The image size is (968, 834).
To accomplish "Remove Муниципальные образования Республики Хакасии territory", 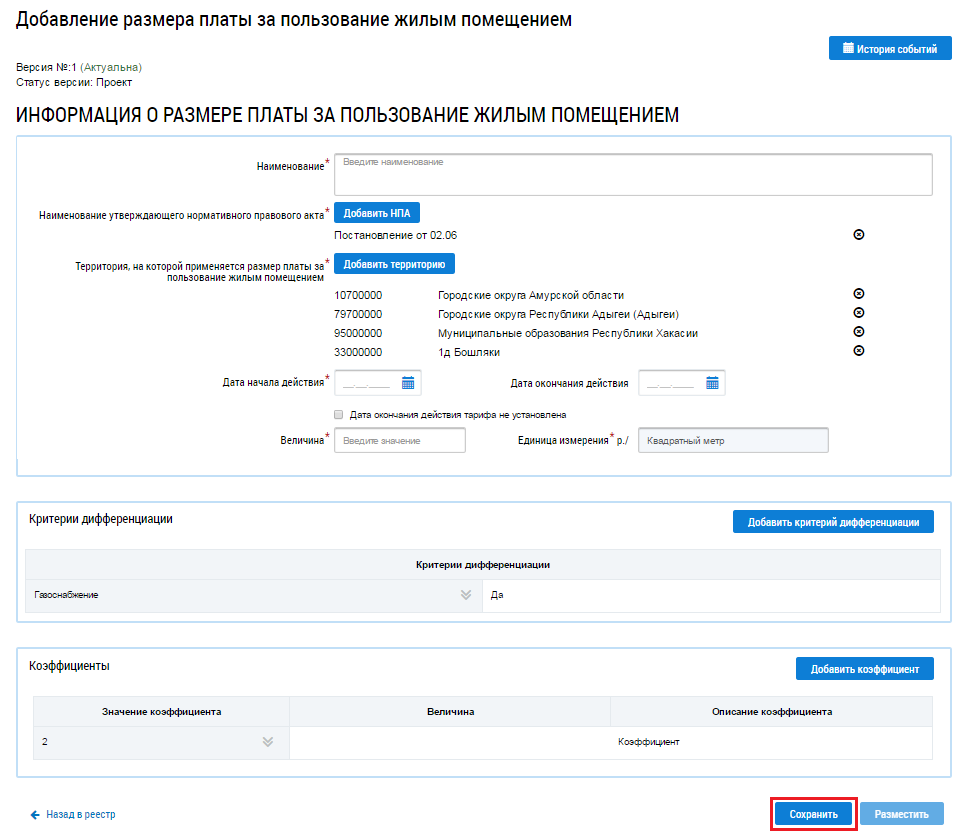I will pyautogui.click(x=858, y=332).
